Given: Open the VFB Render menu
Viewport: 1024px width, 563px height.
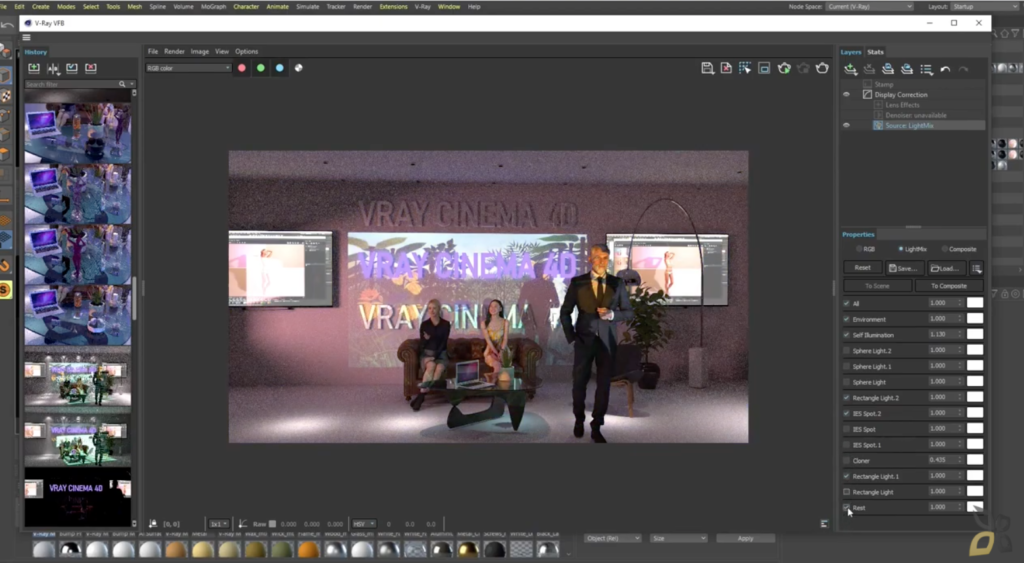Looking at the screenshot, I should point(174,52).
